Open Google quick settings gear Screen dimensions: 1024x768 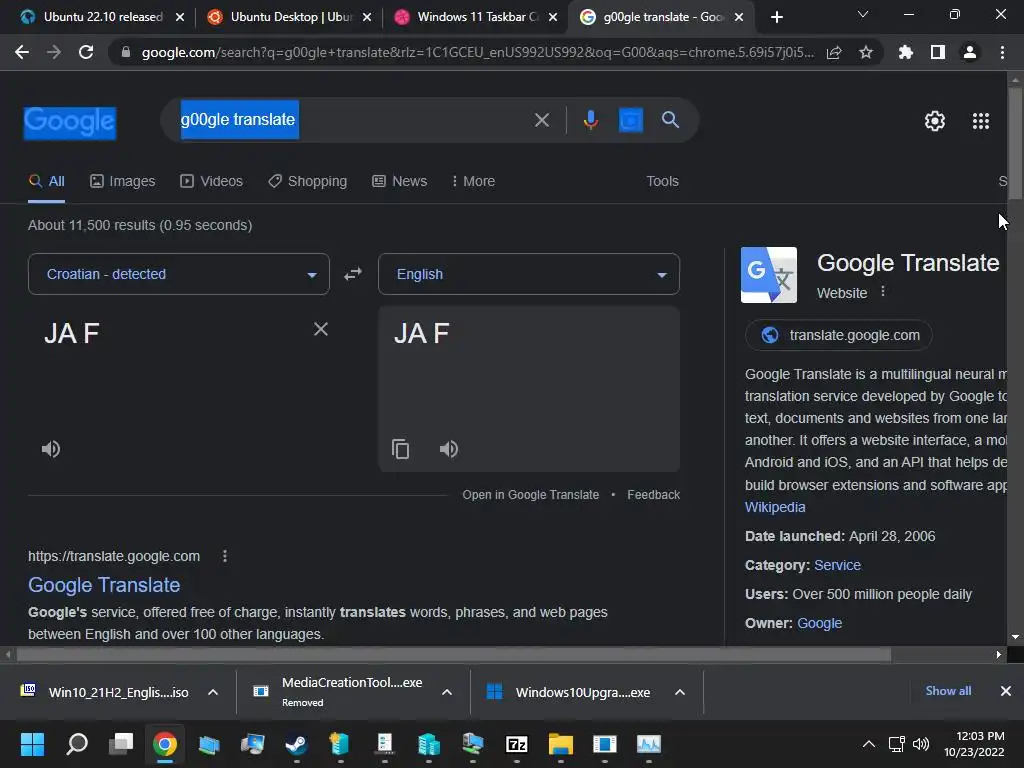[x=935, y=121]
